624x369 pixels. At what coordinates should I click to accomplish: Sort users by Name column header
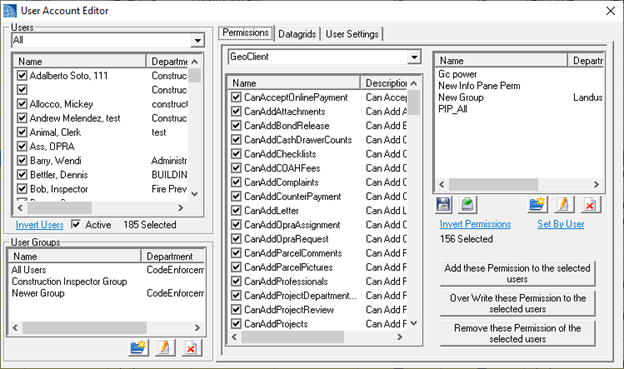pos(80,61)
